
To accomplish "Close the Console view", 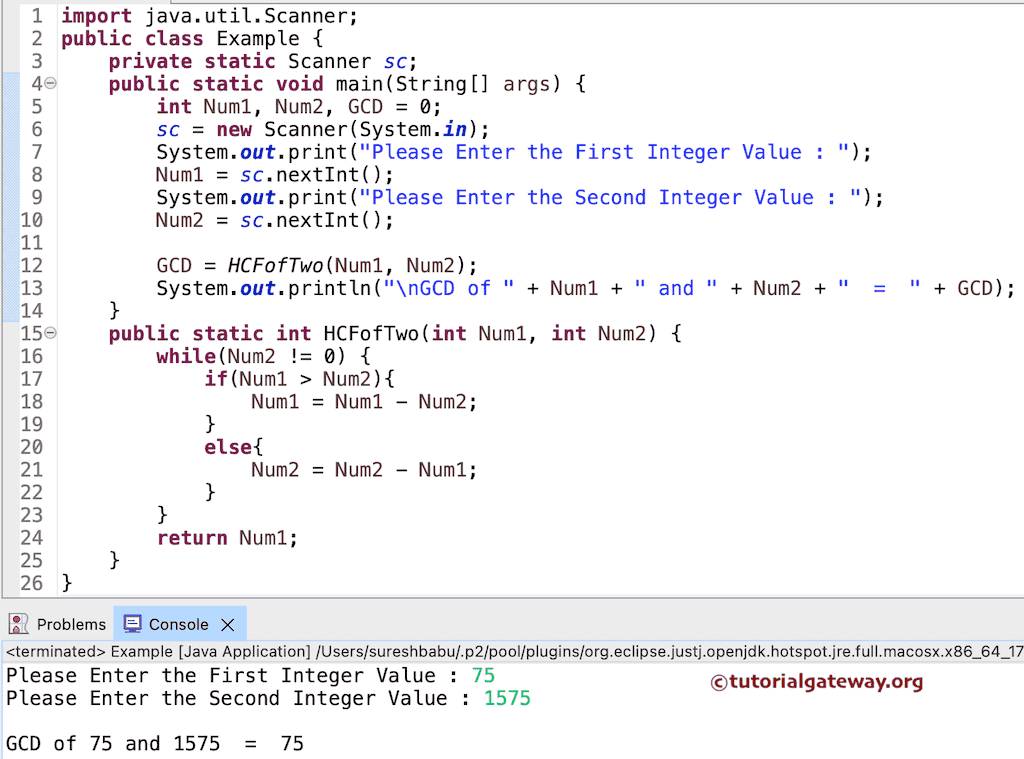I will (227, 624).
